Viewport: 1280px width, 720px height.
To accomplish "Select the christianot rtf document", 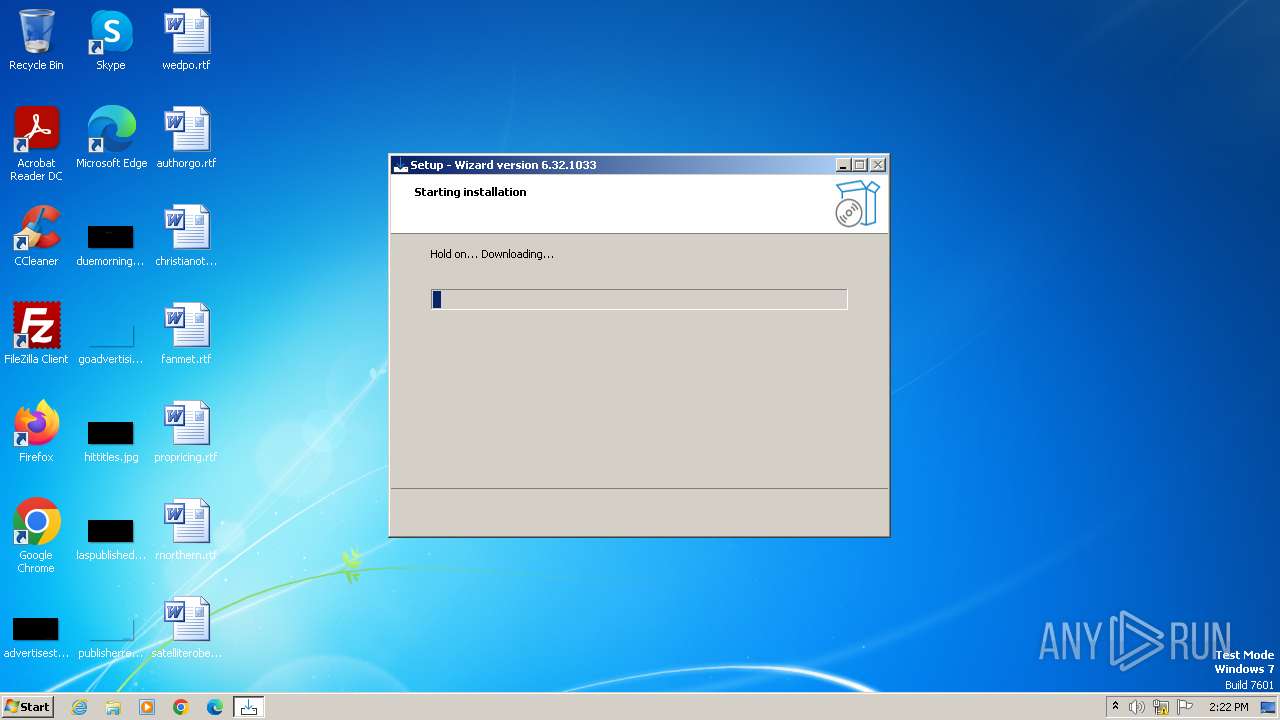I will [x=186, y=236].
